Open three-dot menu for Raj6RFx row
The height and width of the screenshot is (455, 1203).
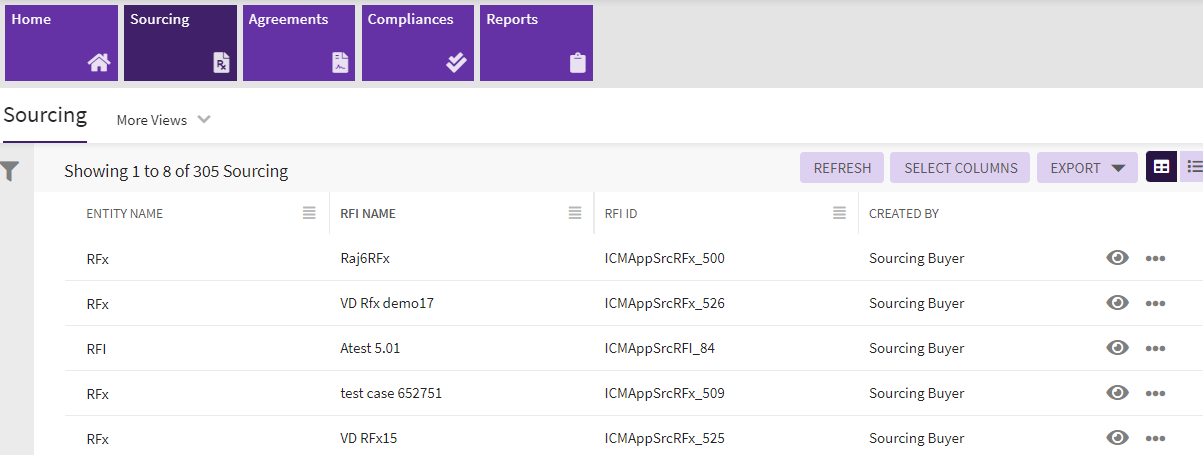1155,258
